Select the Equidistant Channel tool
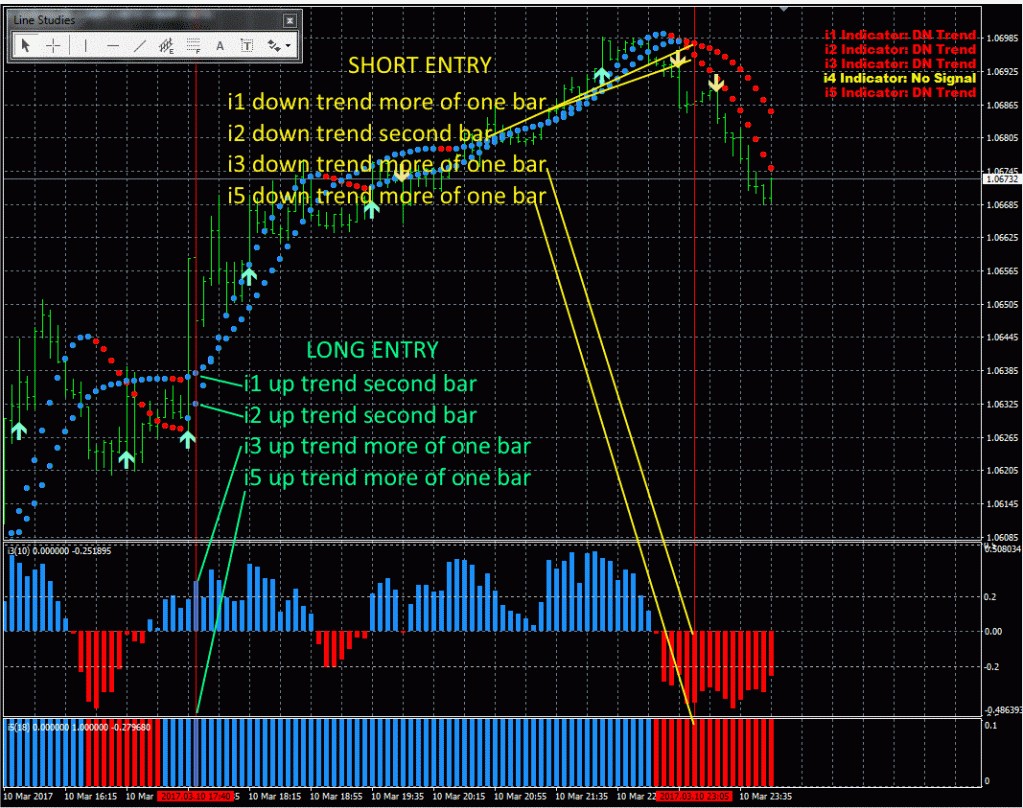 click(166, 45)
